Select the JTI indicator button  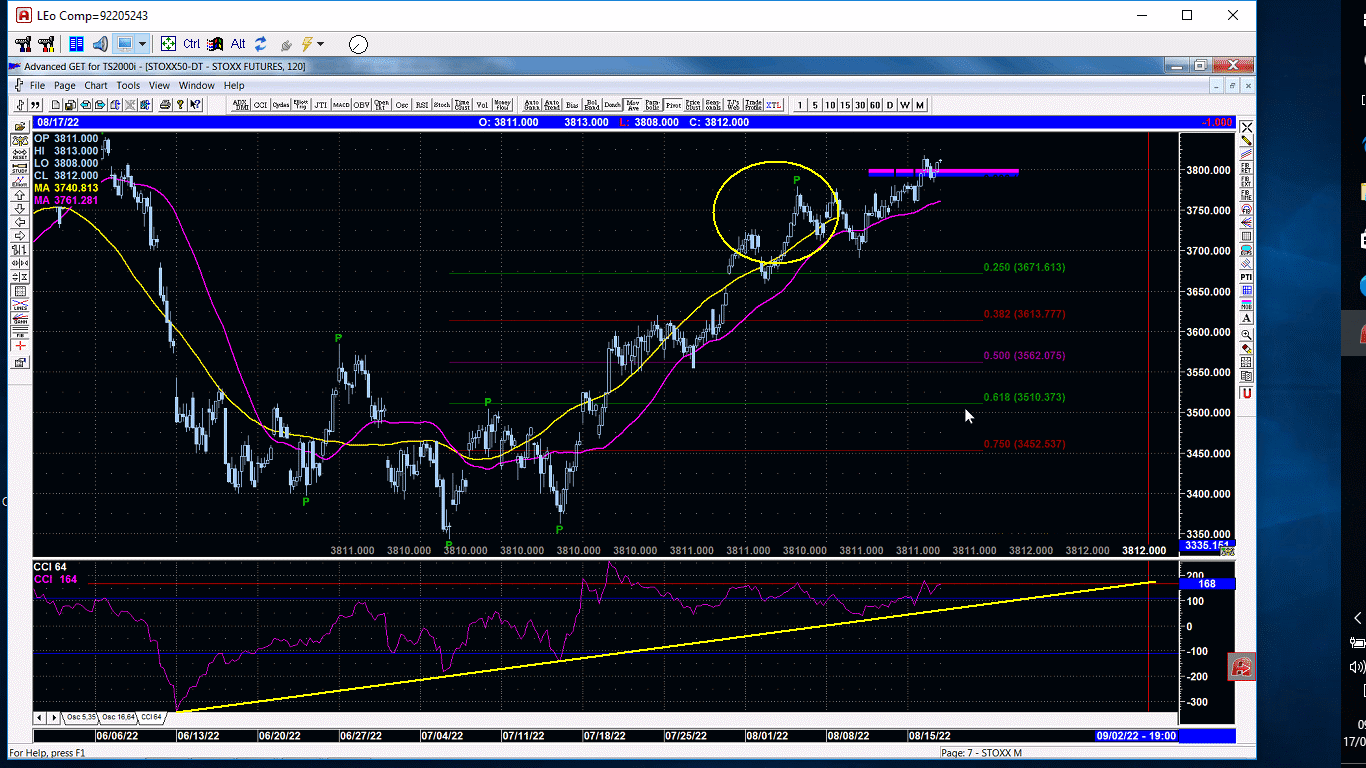pos(321,104)
